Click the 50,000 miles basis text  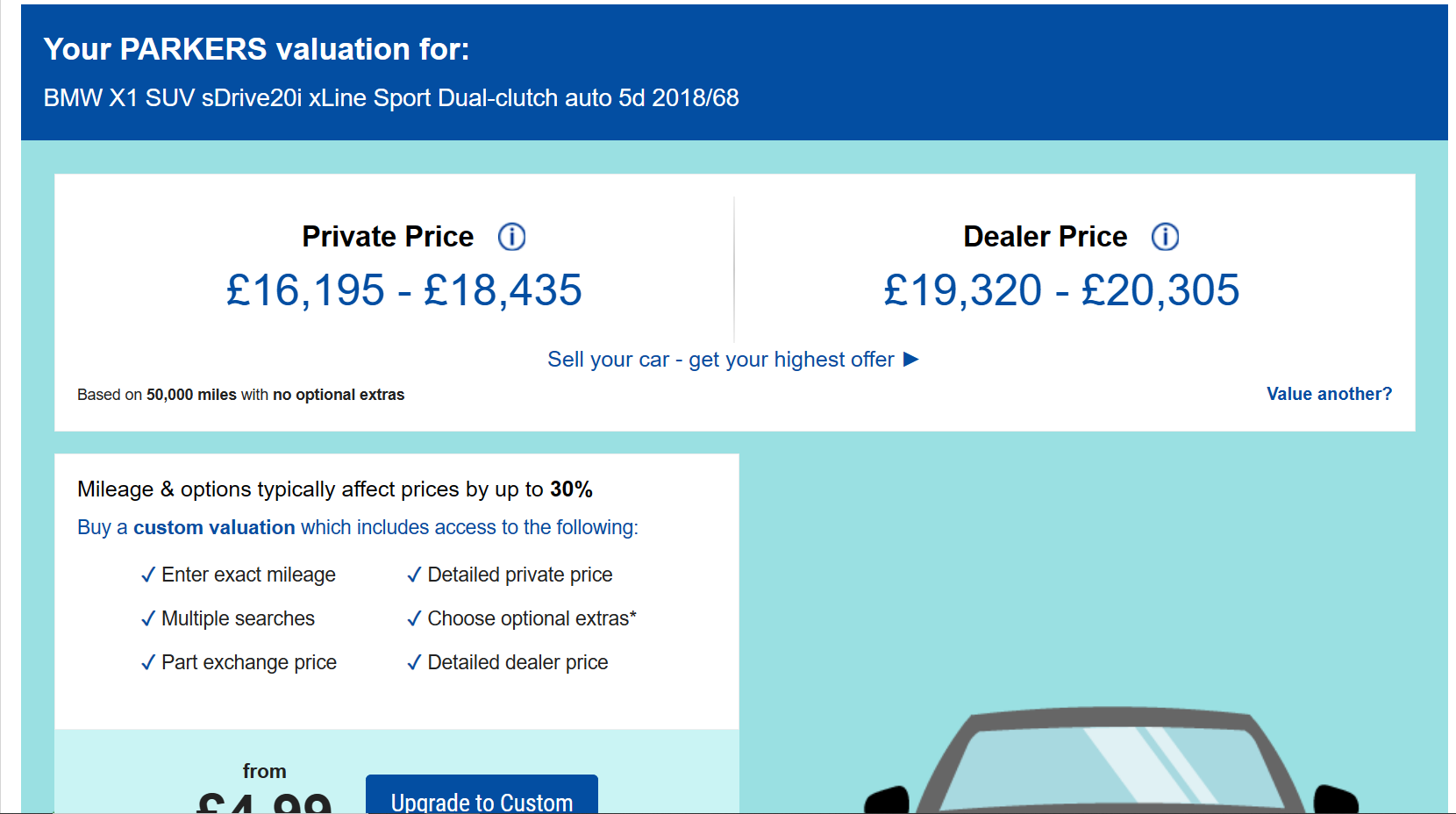coord(191,395)
